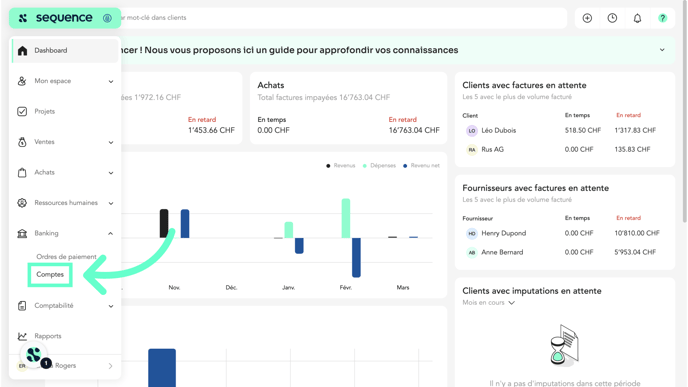
Task: Click Clients avec factures en attente title
Action: [x=524, y=85]
